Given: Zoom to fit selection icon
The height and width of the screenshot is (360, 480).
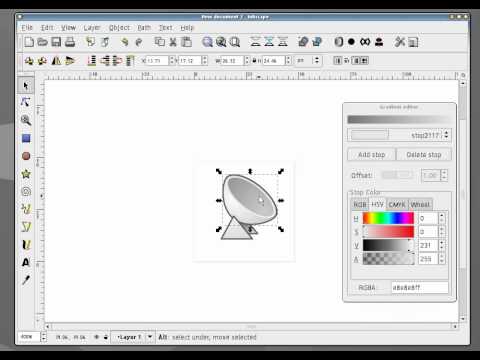Looking at the screenshot, I should coord(207,42).
